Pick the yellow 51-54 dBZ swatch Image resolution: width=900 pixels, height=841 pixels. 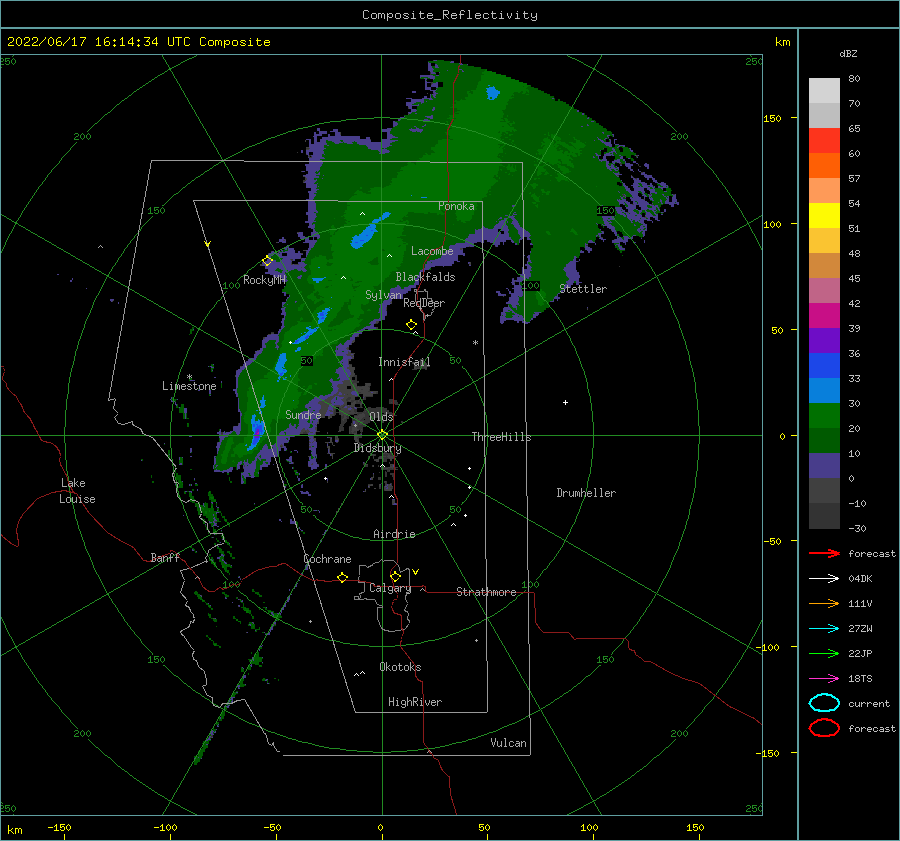(824, 215)
